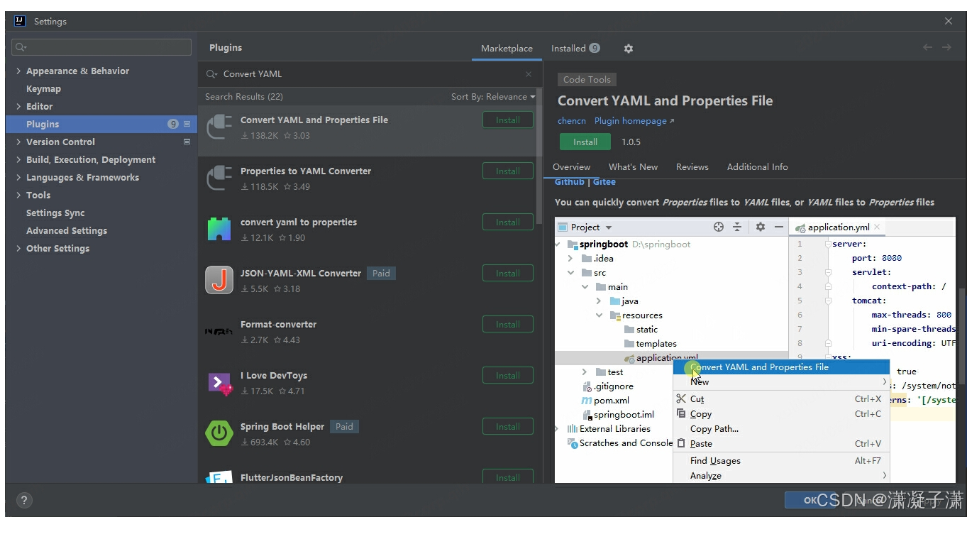
Task: Open the Sort By Relevance dropdown
Action: (x=493, y=97)
